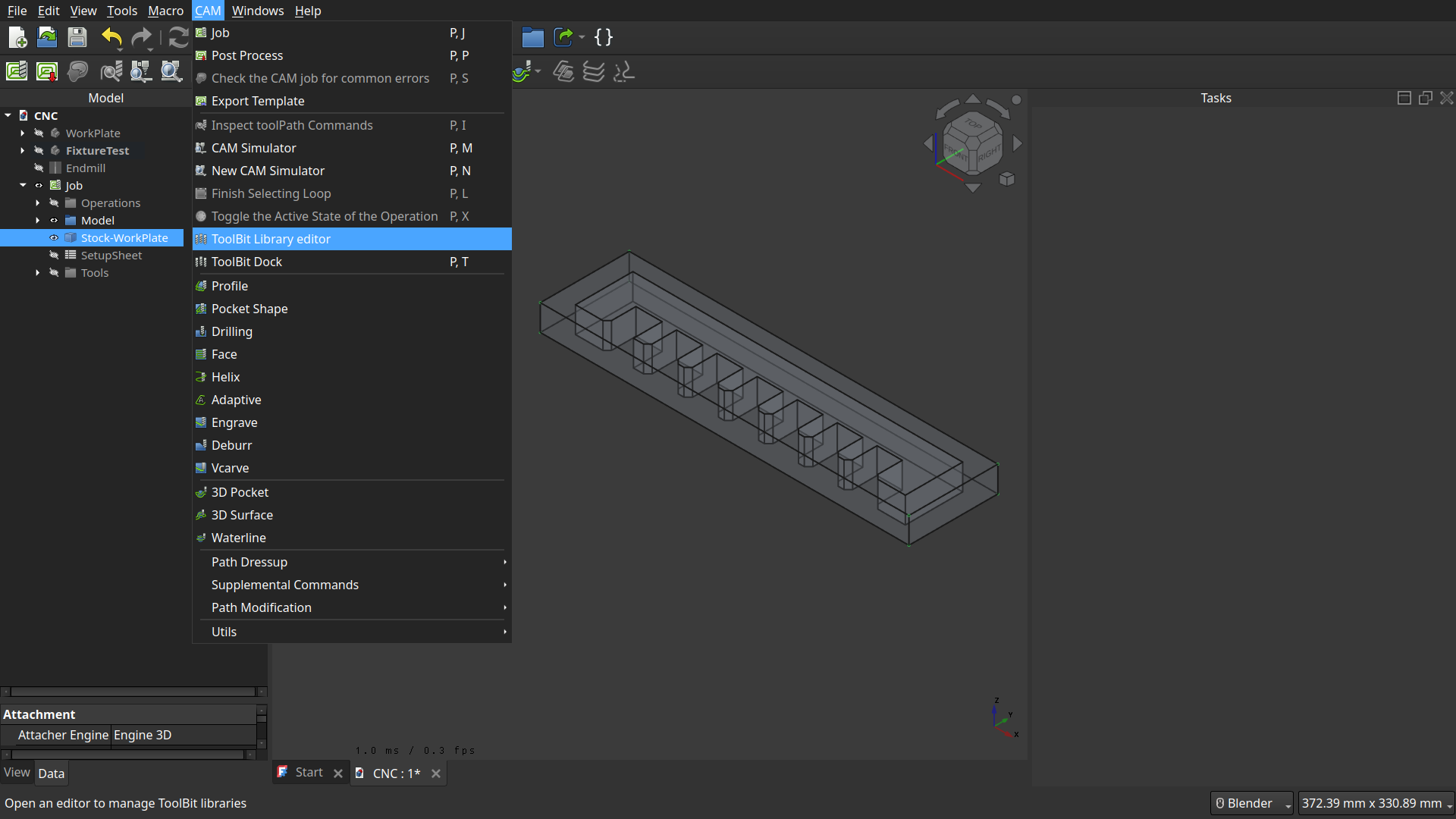The image size is (1456, 819).
Task: Rotate view left with navigation cube arrow
Action: pos(928,143)
